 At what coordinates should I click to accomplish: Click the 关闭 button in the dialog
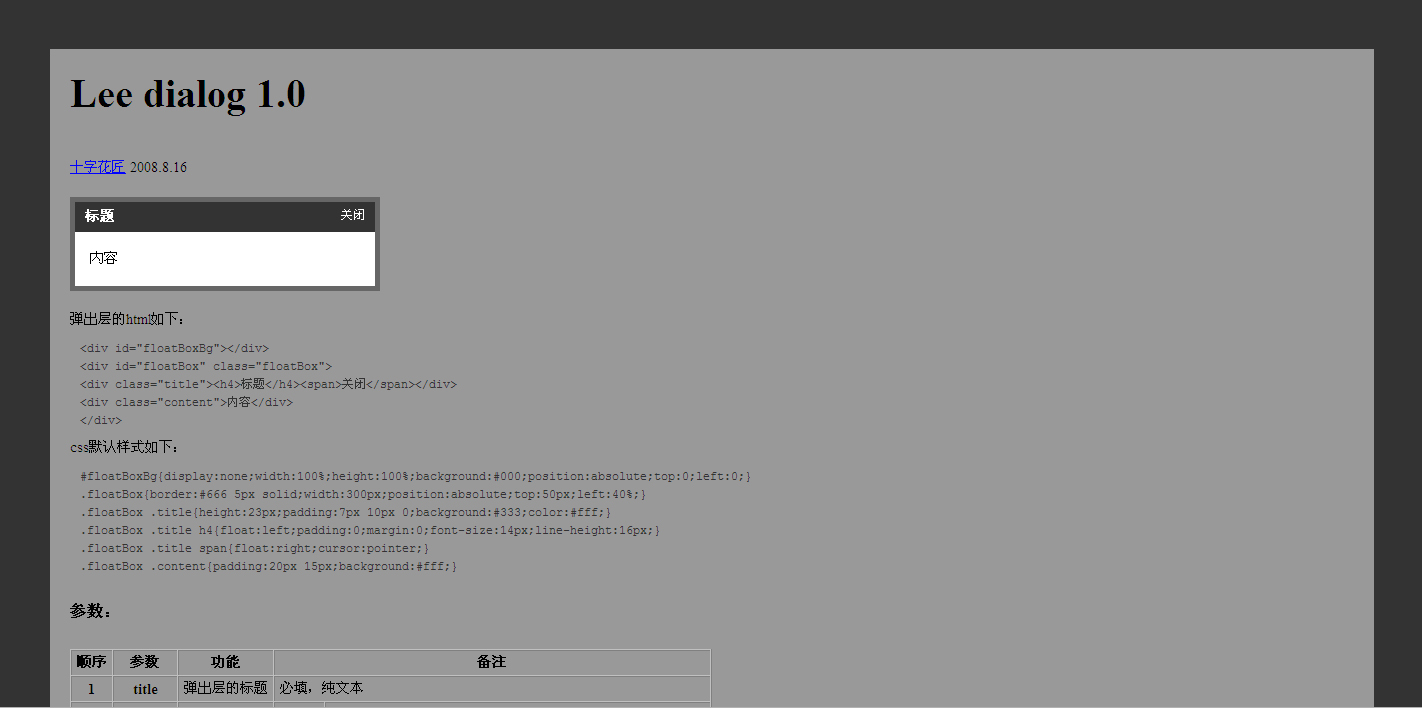[x=352, y=215]
